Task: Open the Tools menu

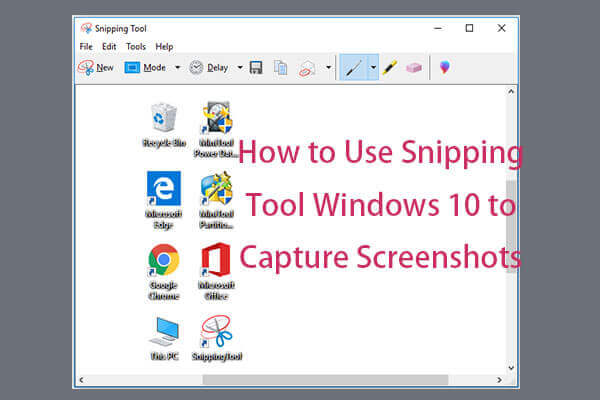Action: coord(136,47)
